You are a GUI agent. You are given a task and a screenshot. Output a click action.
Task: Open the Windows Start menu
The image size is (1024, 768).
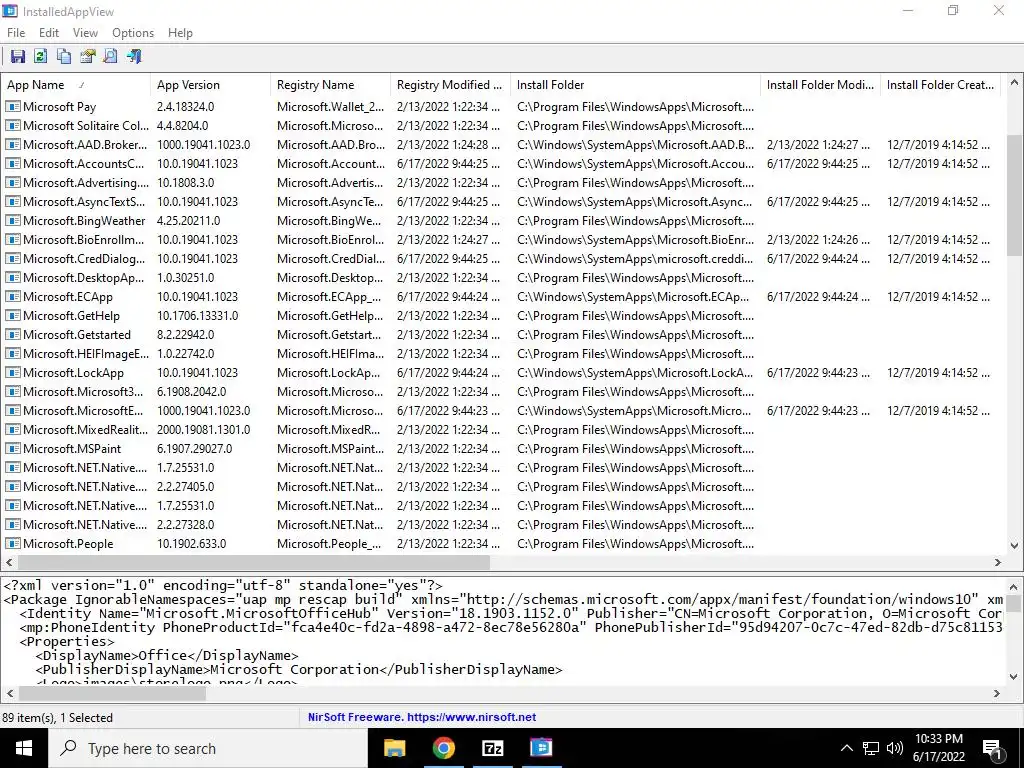click(24, 748)
